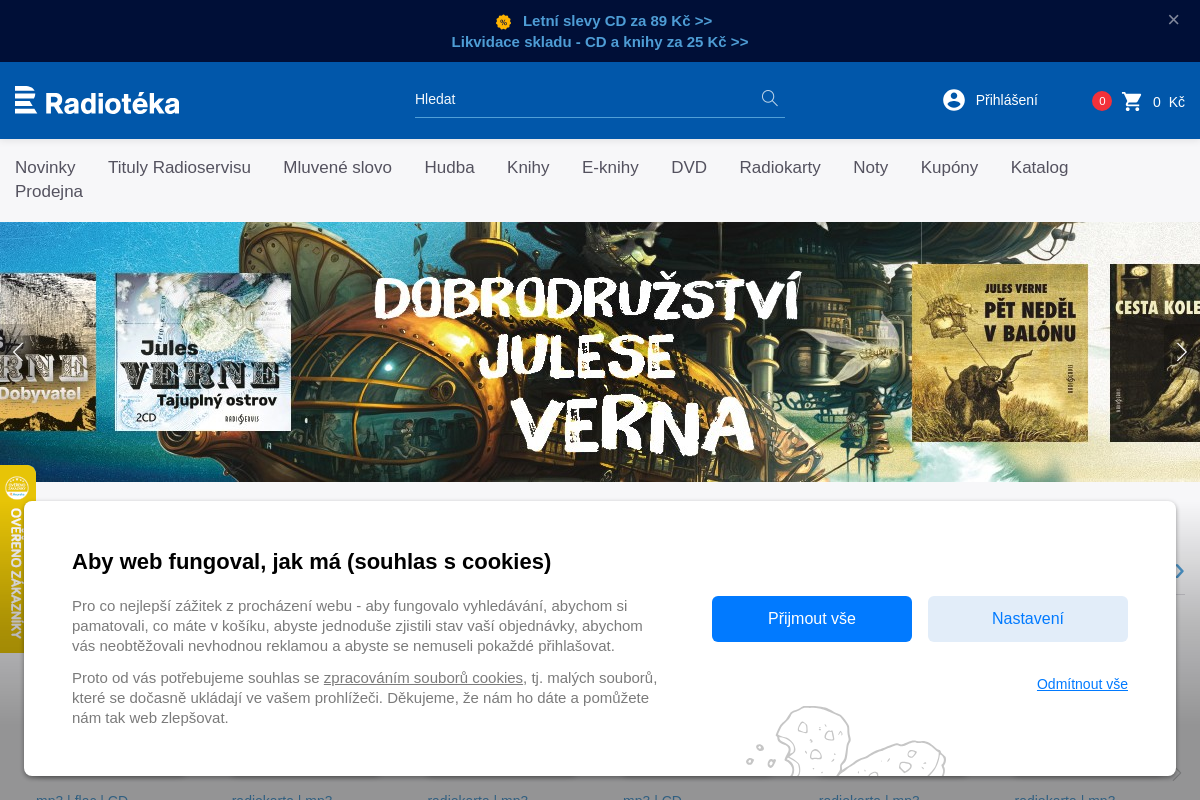
Task: Click the Dobyvatel cover thumbnail
Action: 48,352
